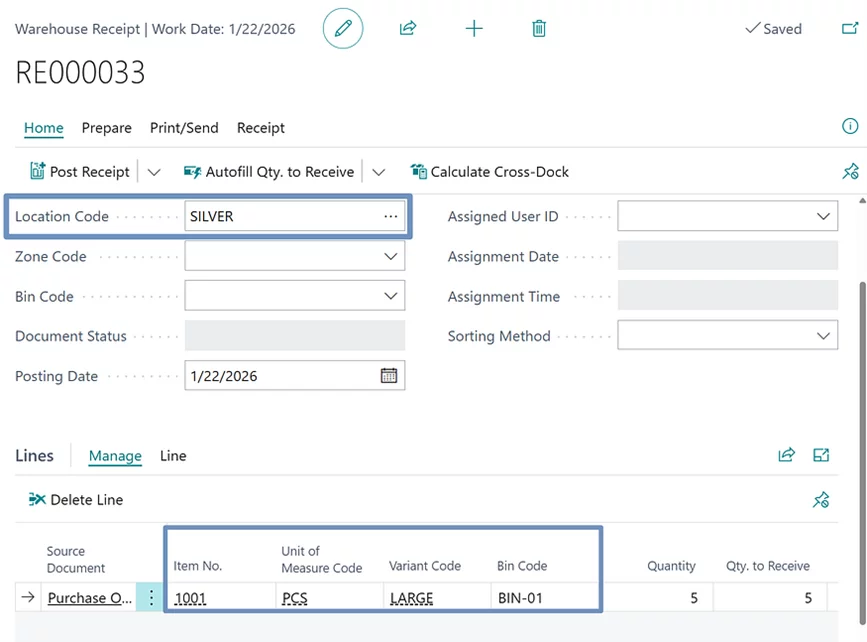867x642 pixels.
Task: Click the pencil edit icon
Action: (x=343, y=29)
